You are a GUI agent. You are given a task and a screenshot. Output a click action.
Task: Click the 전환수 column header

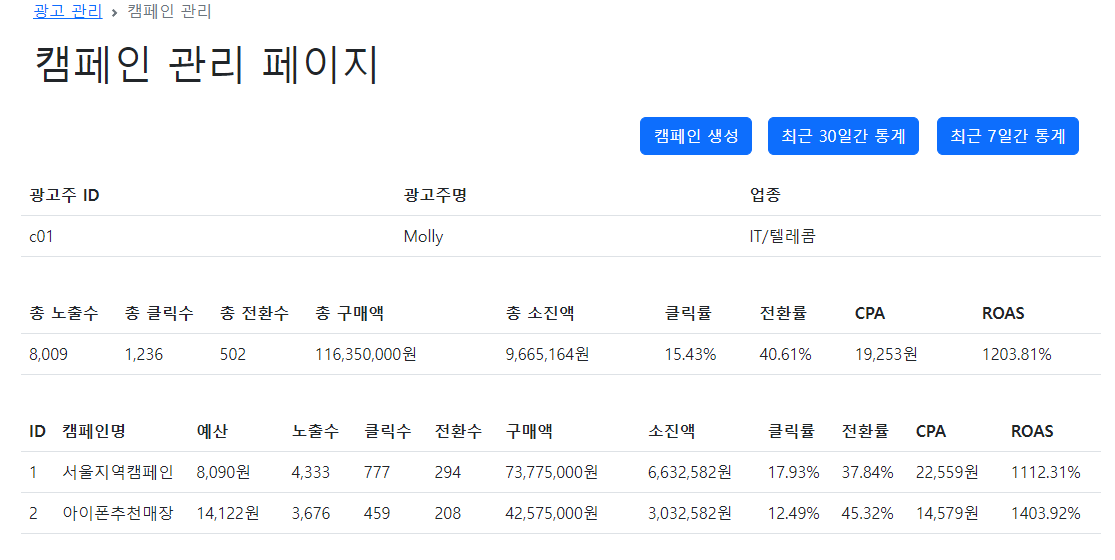[458, 431]
